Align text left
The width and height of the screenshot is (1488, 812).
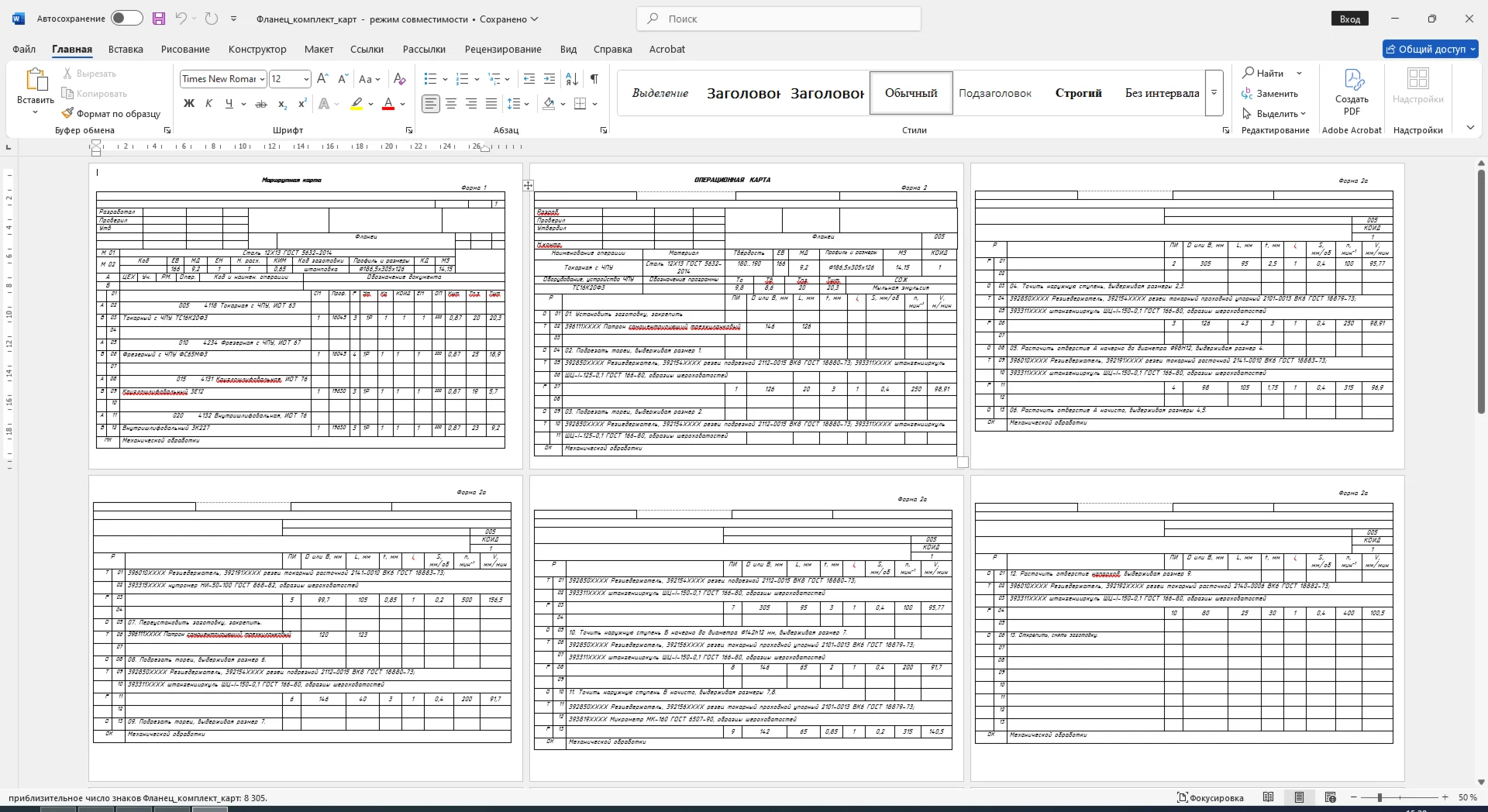click(x=431, y=104)
